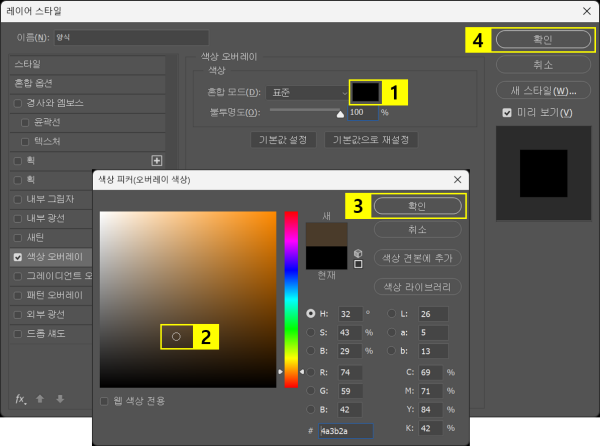This screenshot has height=446, width=600.
Task: Select 드롭 섀도 row label
Action: click(x=46, y=334)
